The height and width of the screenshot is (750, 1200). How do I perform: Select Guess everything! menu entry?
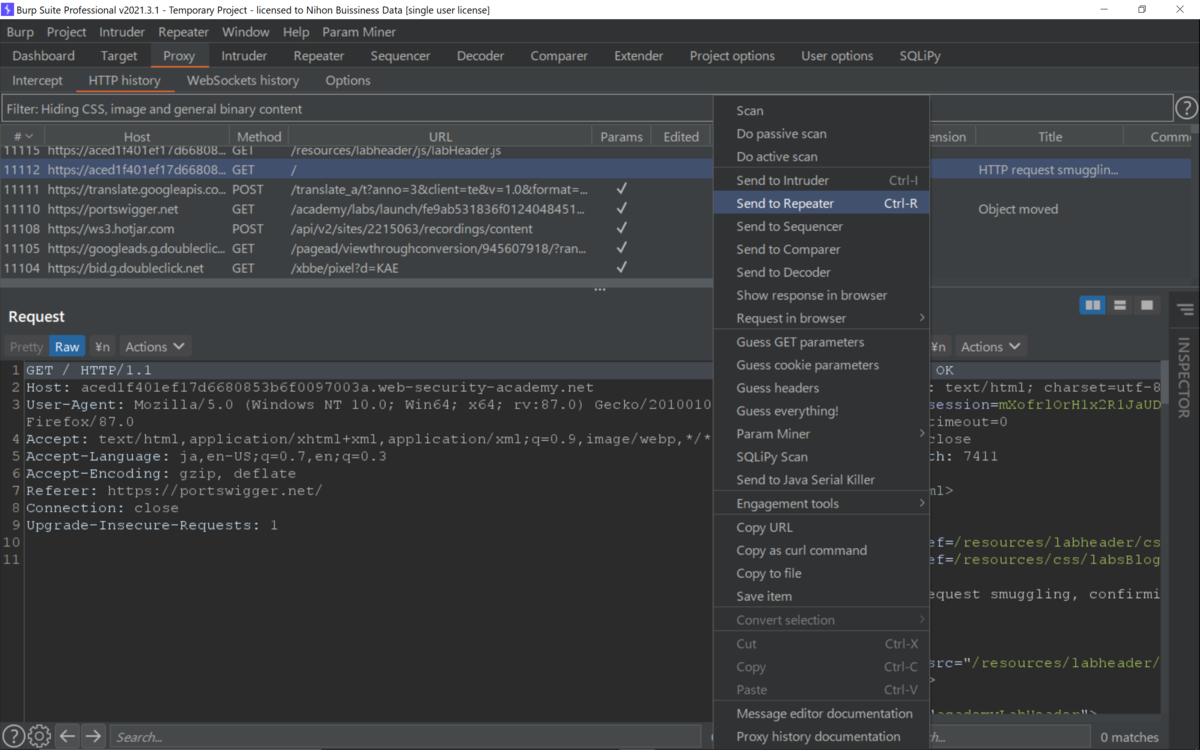[822, 411]
